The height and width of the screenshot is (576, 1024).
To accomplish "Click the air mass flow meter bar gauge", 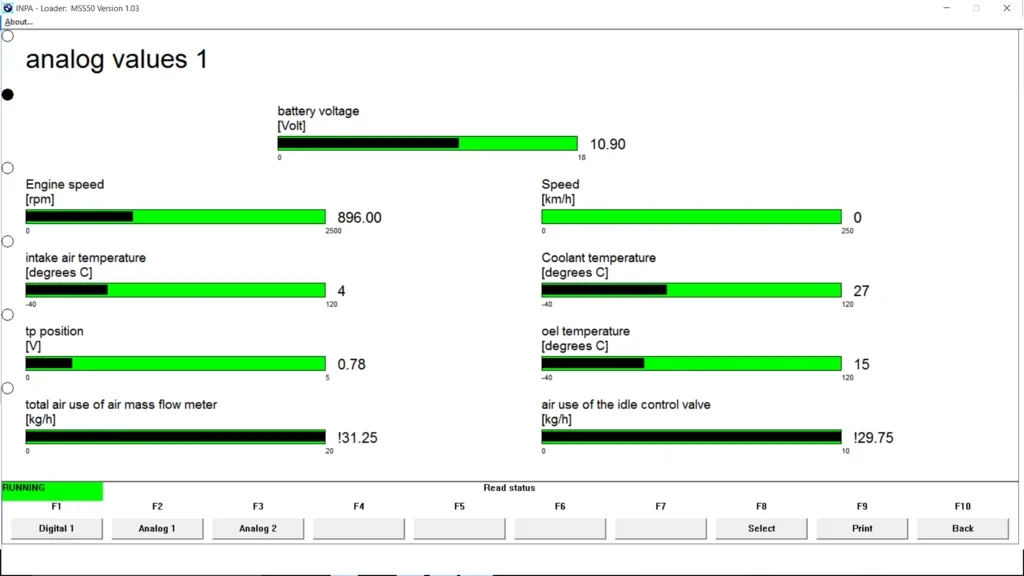I will pyautogui.click(x=175, y=437).
